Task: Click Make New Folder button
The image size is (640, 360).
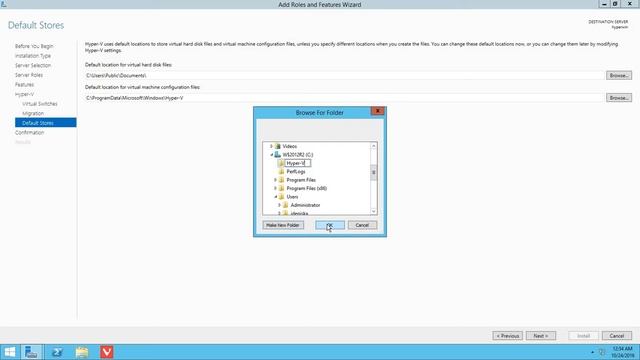Action: [283, 225]
